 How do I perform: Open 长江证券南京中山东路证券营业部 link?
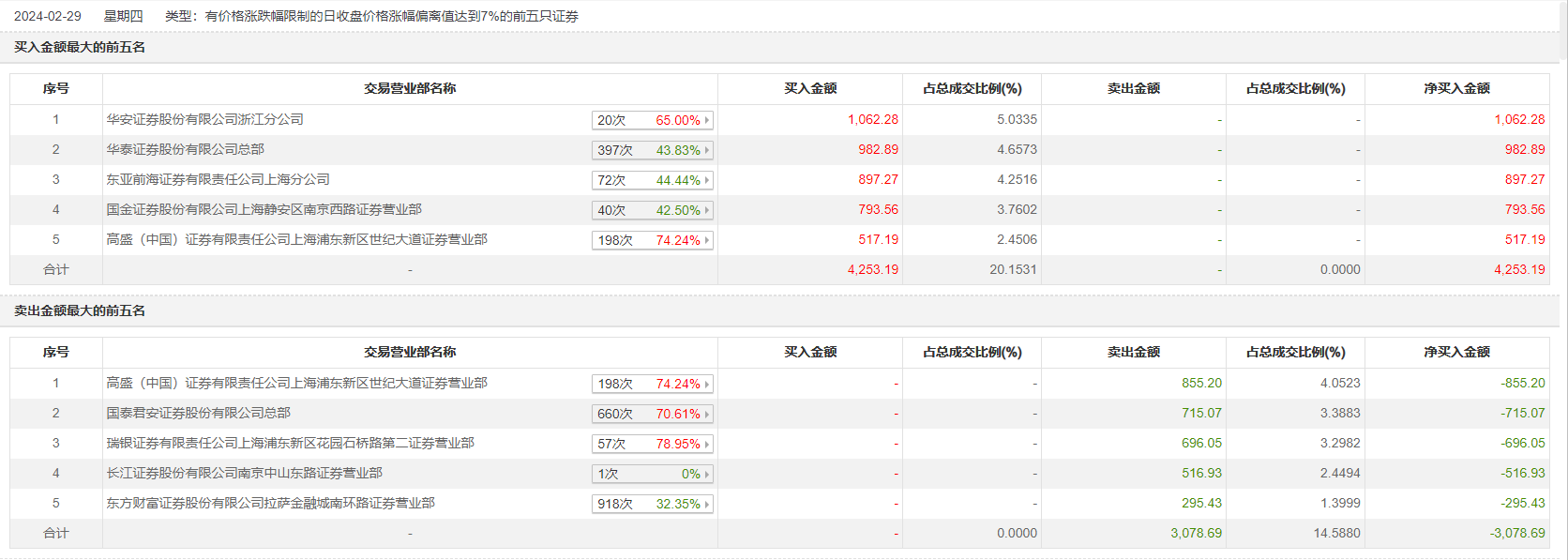244,474
